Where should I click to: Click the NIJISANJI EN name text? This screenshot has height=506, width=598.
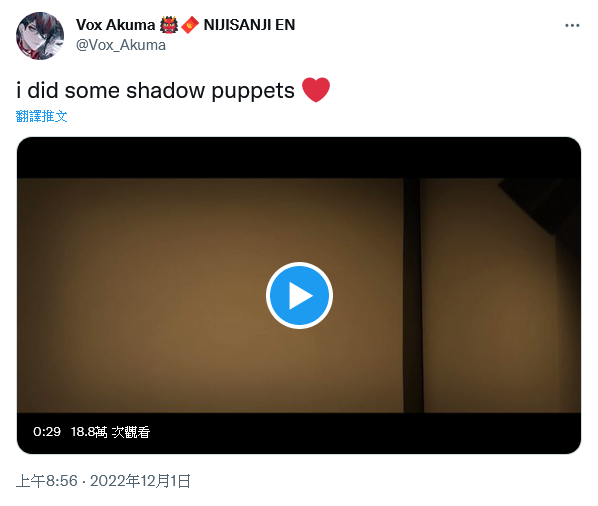pos(249,25)
